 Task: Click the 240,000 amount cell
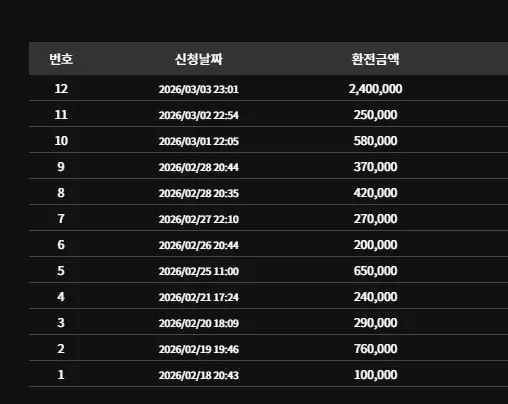375,297
